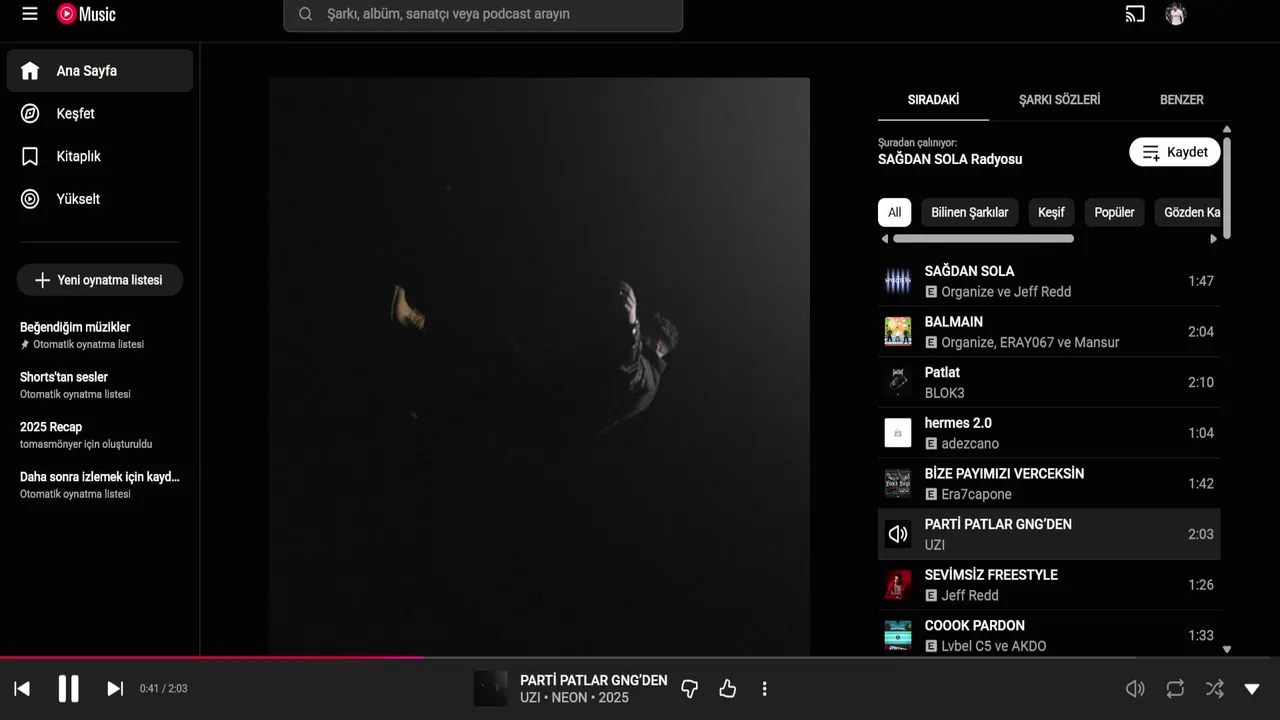Click the BALMAIN album thumbnail

point(898,332)
